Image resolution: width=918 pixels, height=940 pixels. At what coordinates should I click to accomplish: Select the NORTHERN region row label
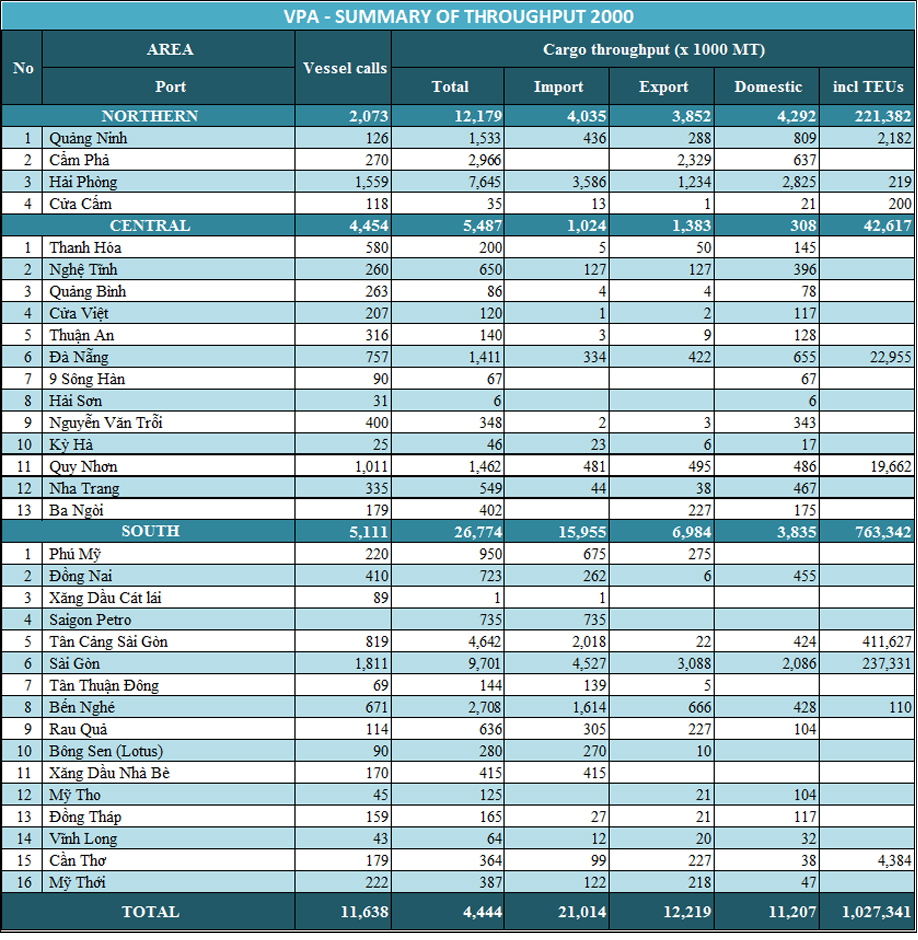pyautogui.click(x=150, y=116)
